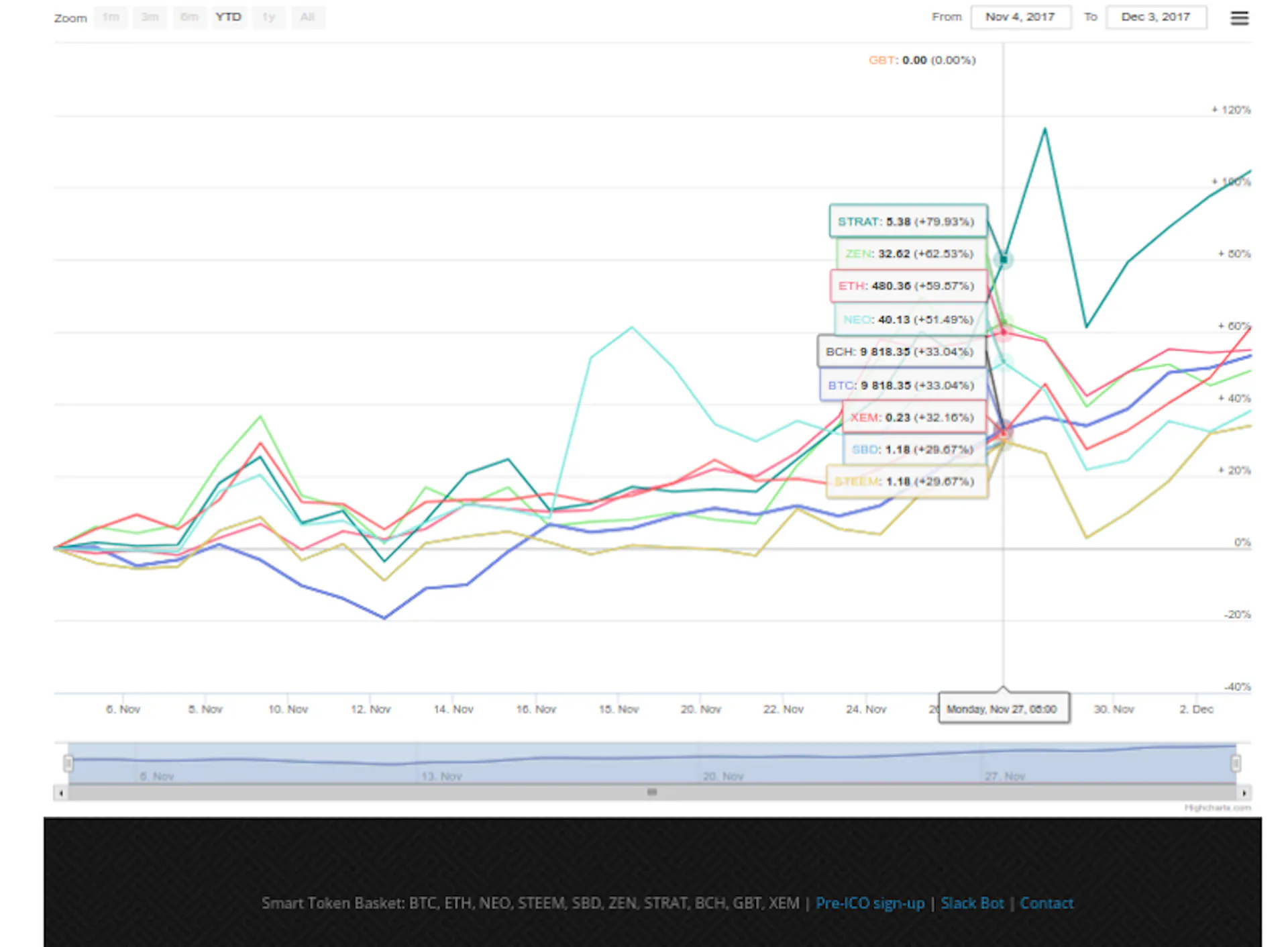Screen dimensions: 1288x947
Task: Open the Contact link
Action: click(x=1046, y=903)
